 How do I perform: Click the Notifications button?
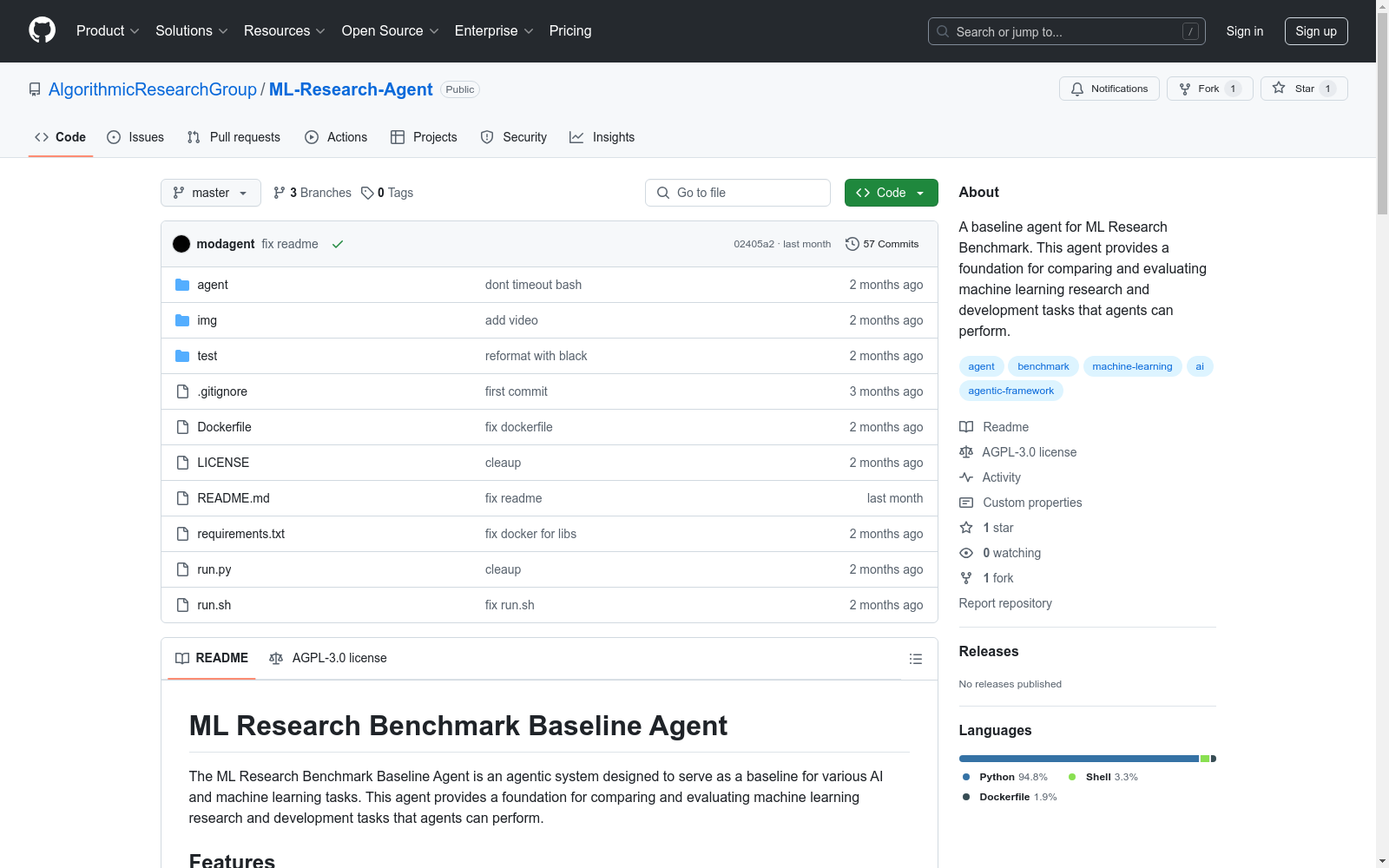[1109, 89]
